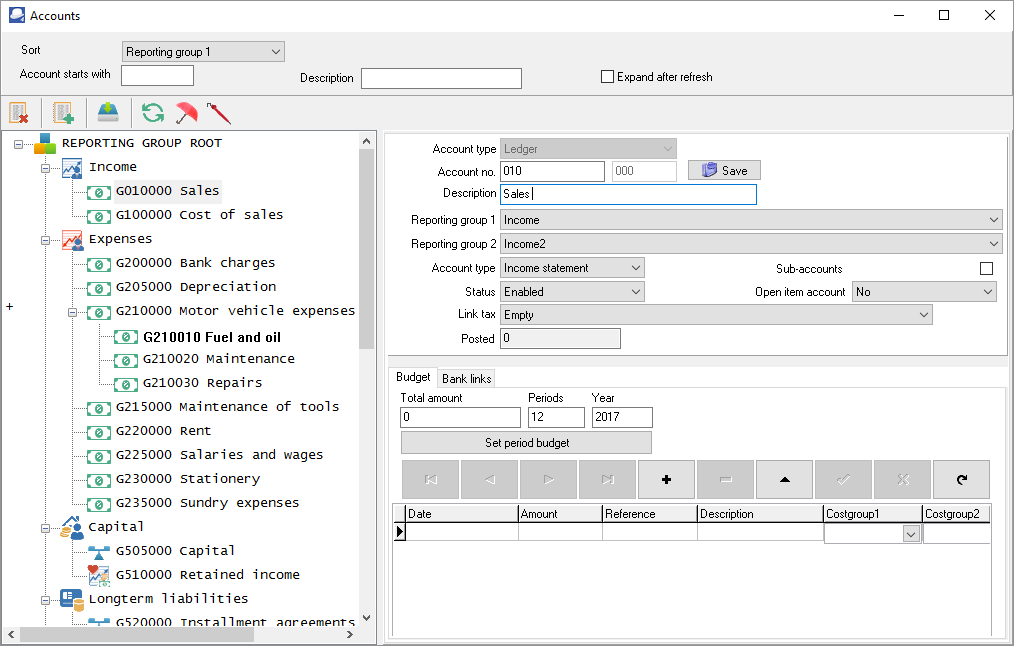The height and width of the screenshot is (646, 1014).
Task: Click money icon beside G100000 Cost of sales
Action: tap(99, 216)
